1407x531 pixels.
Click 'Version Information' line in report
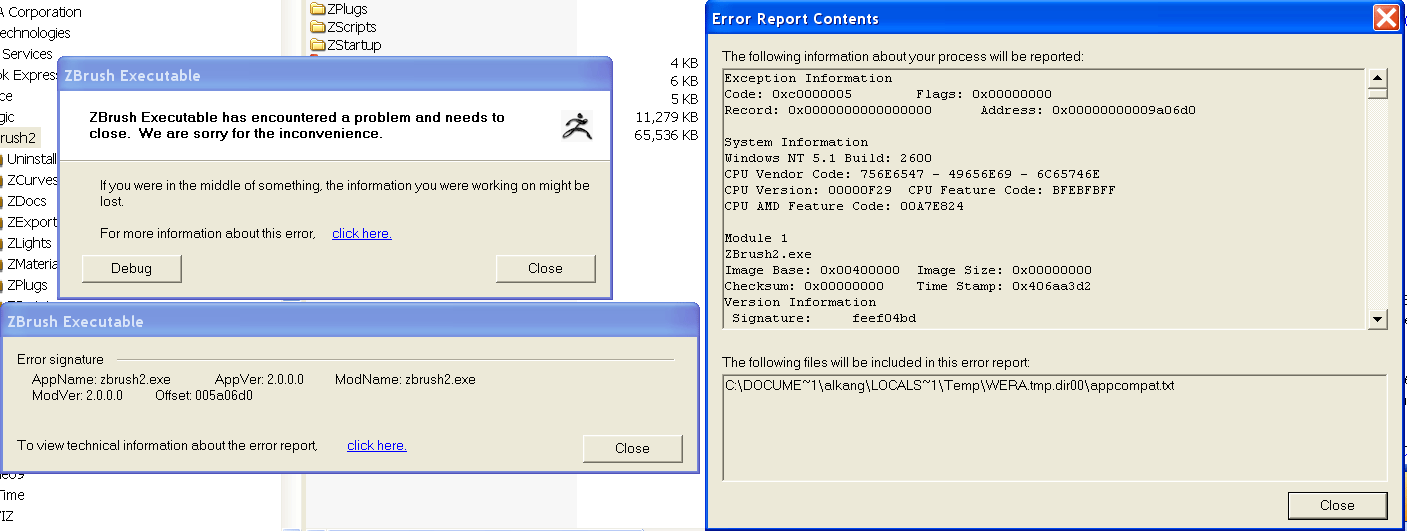click(800, 302)
